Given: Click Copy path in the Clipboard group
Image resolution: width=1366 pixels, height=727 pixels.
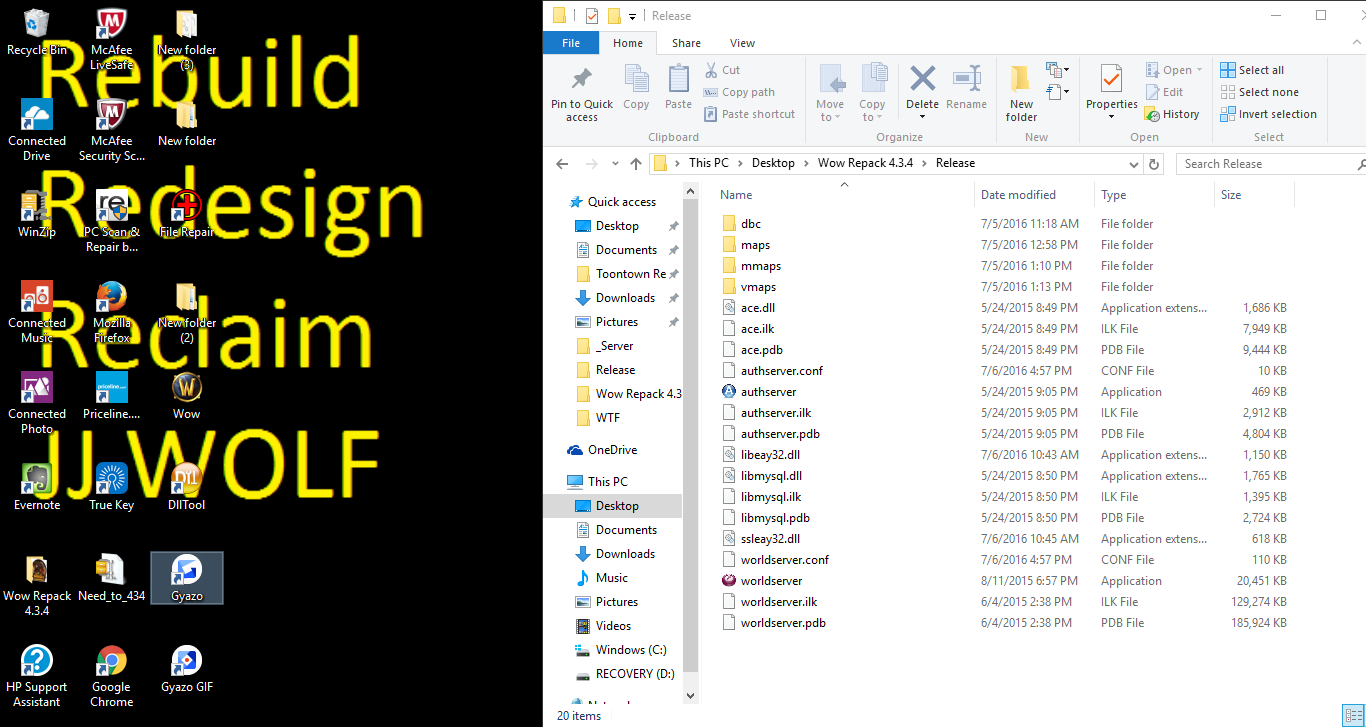Looking at the screenshot, I should pos(739,92).
